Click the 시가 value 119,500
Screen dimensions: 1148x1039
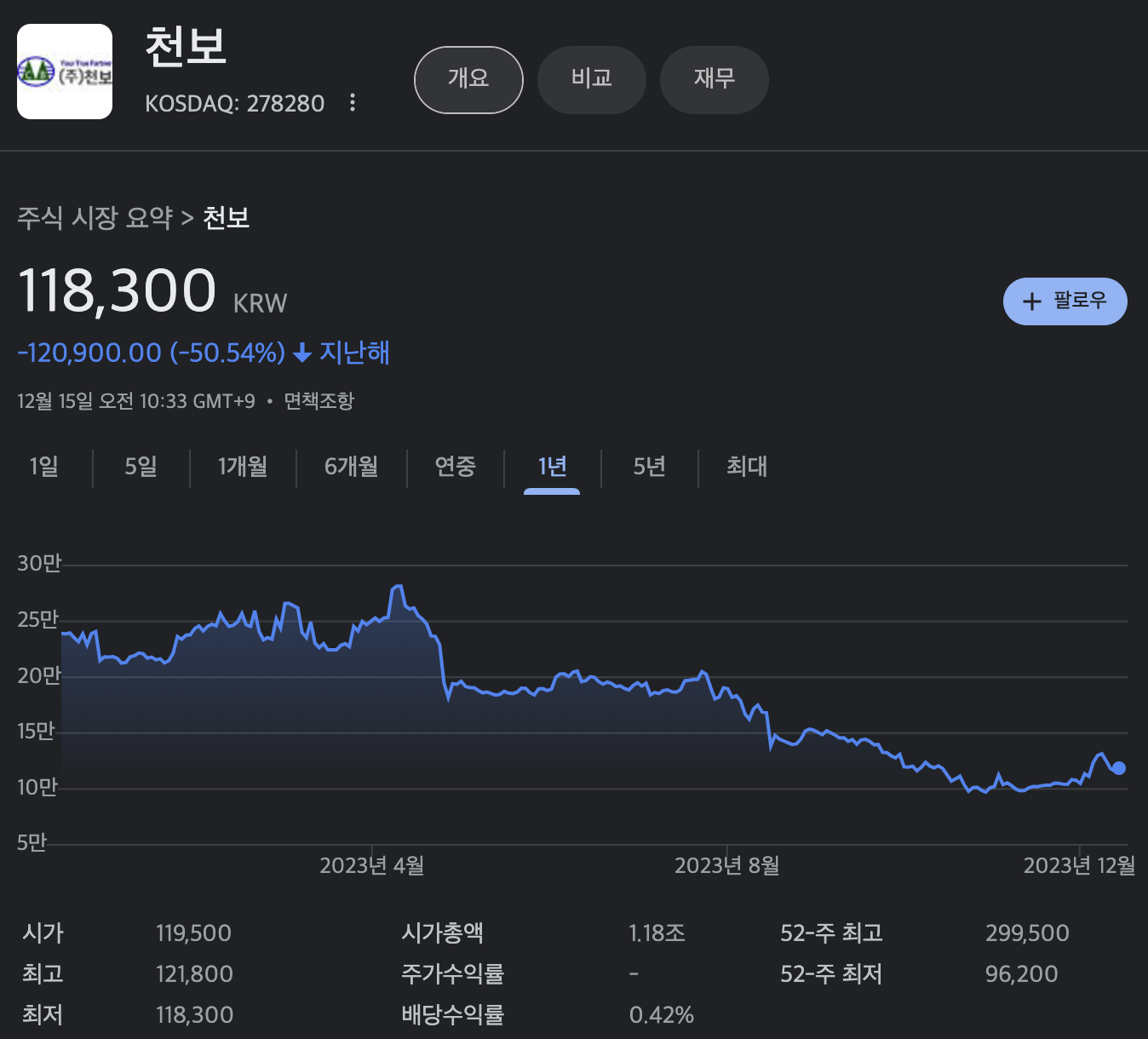(x=193, y=933)
